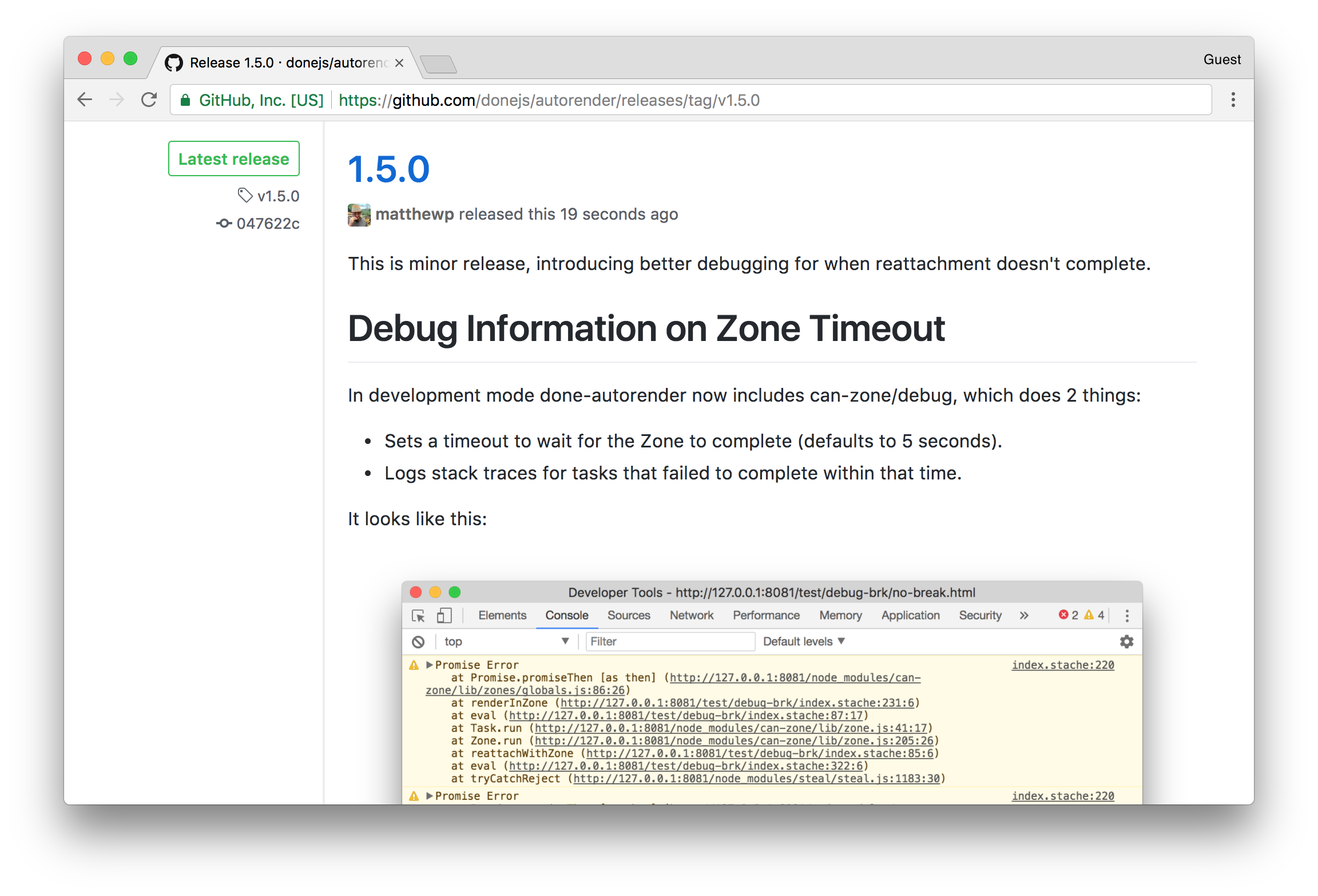1318x896 pixels.
Task: Click the first index.stache:220 source link
Action: (1063, 665)
